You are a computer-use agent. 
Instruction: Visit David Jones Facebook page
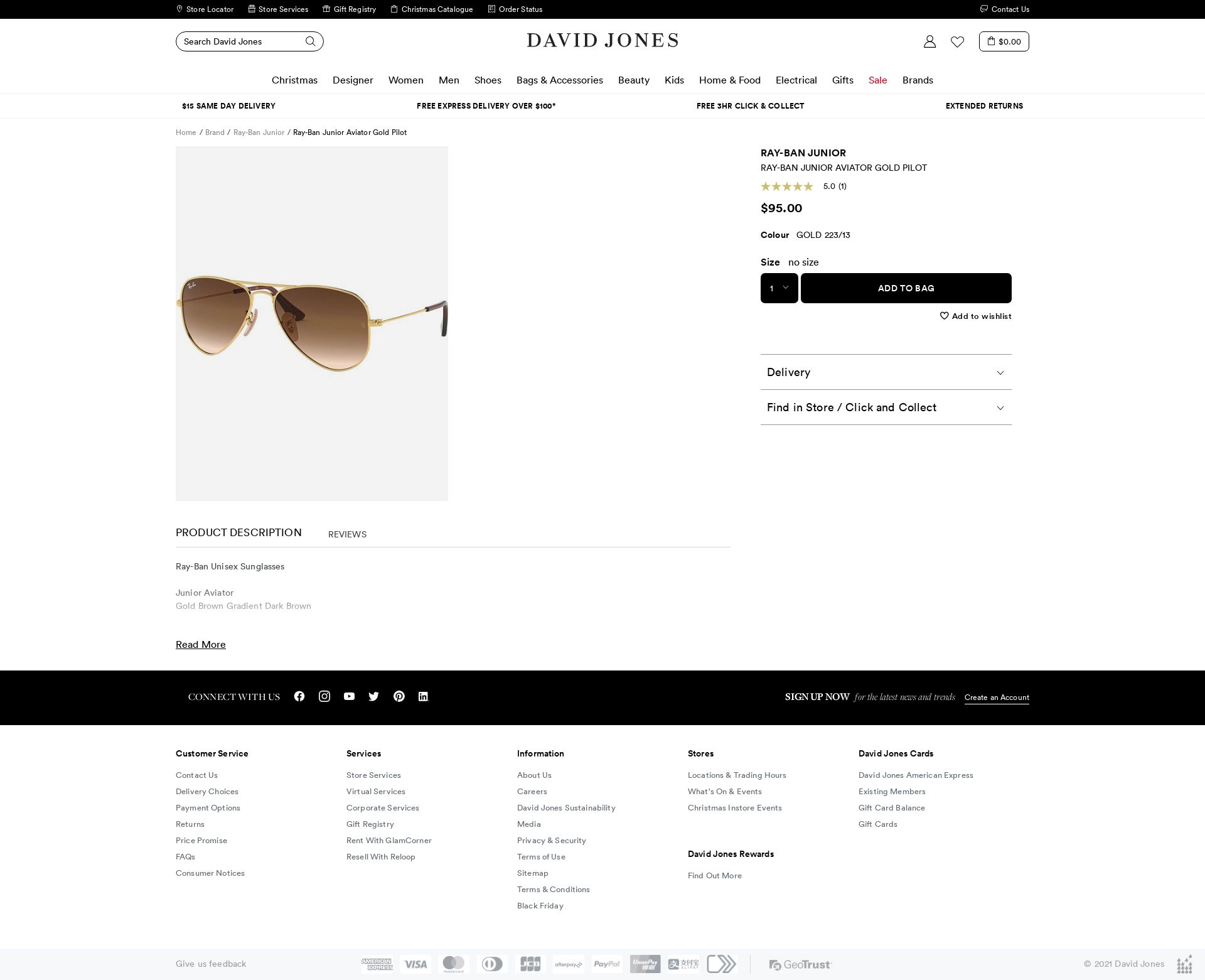click(x=299, y=696)
